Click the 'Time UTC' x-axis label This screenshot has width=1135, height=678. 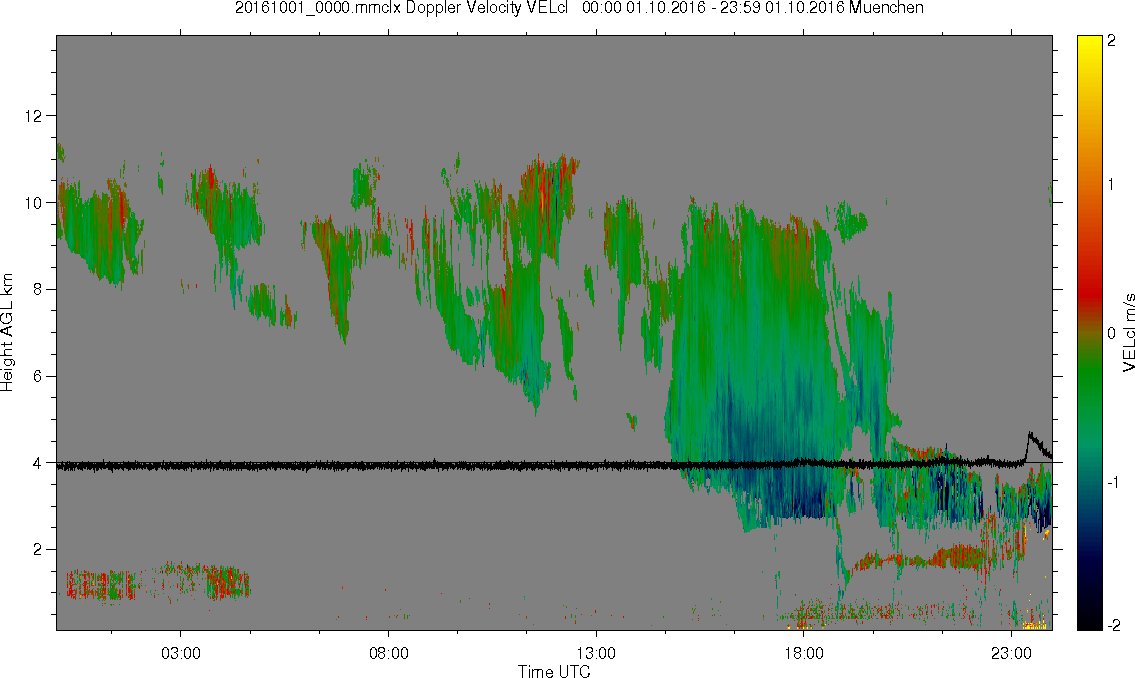click(554, 671)
